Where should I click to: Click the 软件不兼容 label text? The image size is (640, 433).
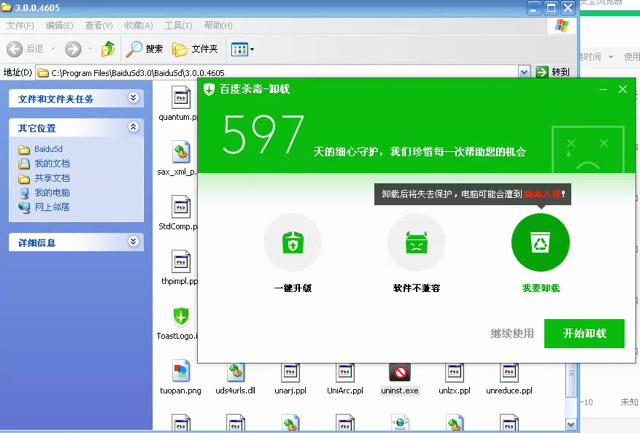point(416,288)
